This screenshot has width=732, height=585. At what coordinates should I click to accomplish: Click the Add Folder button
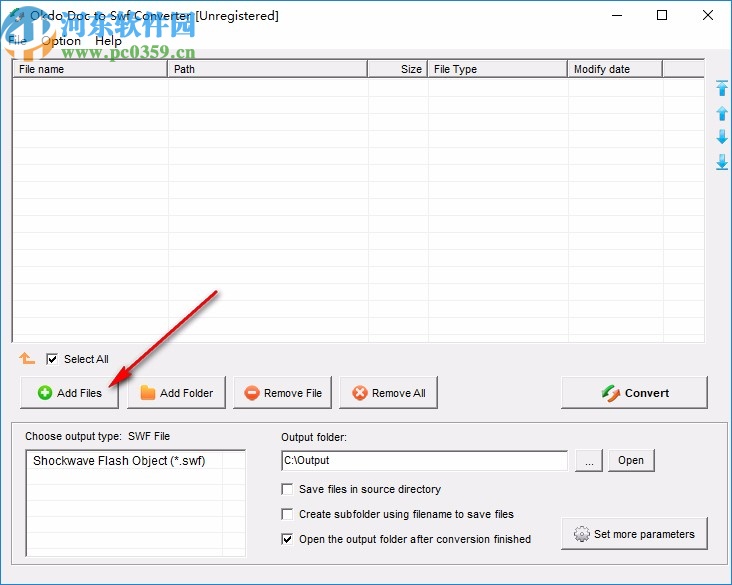(176, 393)
